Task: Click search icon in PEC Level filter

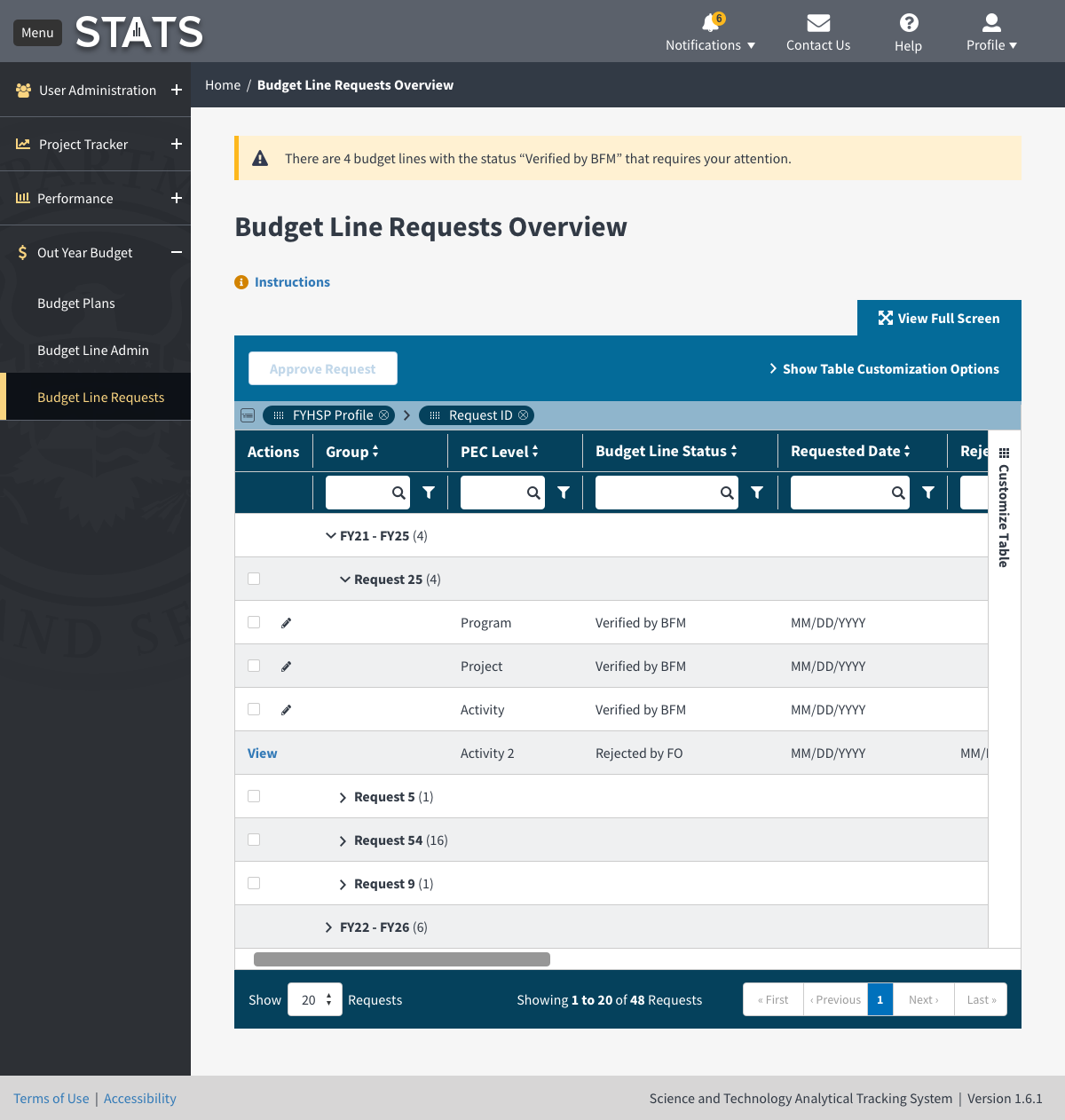Action: pyautogui.click(x=533, y=493)
